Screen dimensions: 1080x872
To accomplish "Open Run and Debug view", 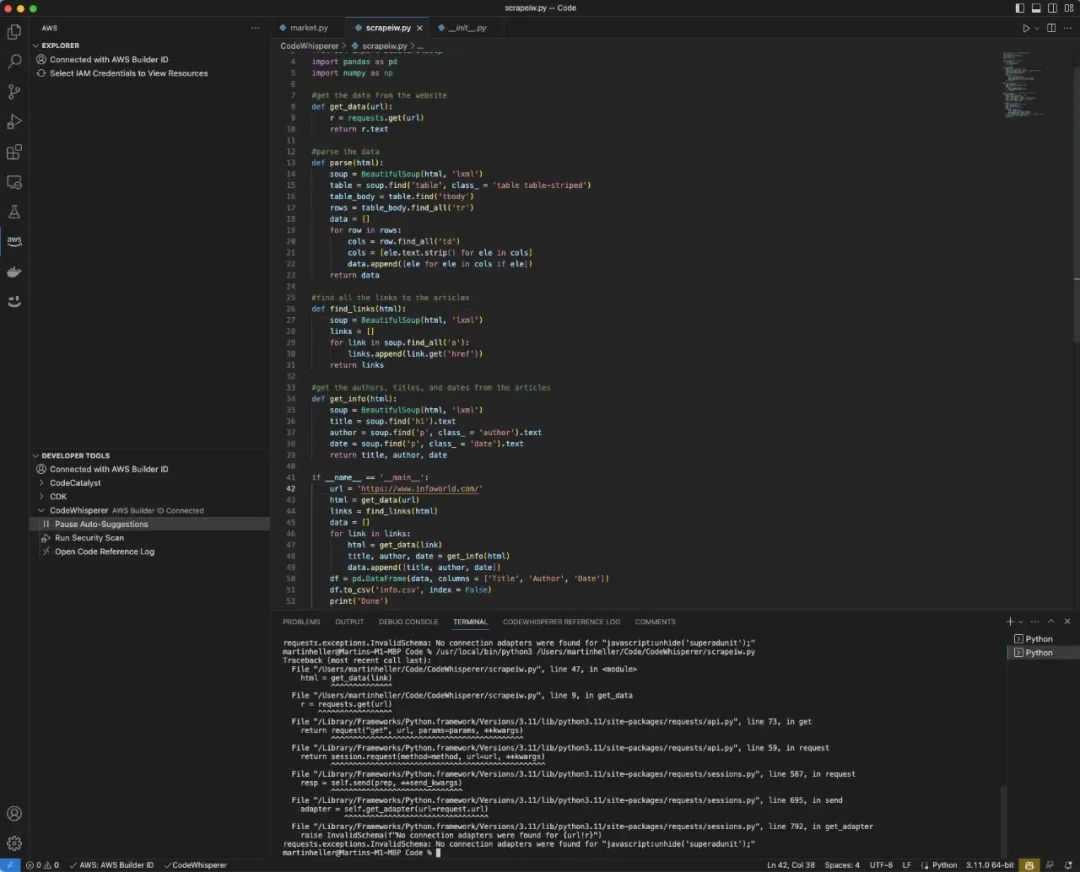I will (x=14, y=122).
